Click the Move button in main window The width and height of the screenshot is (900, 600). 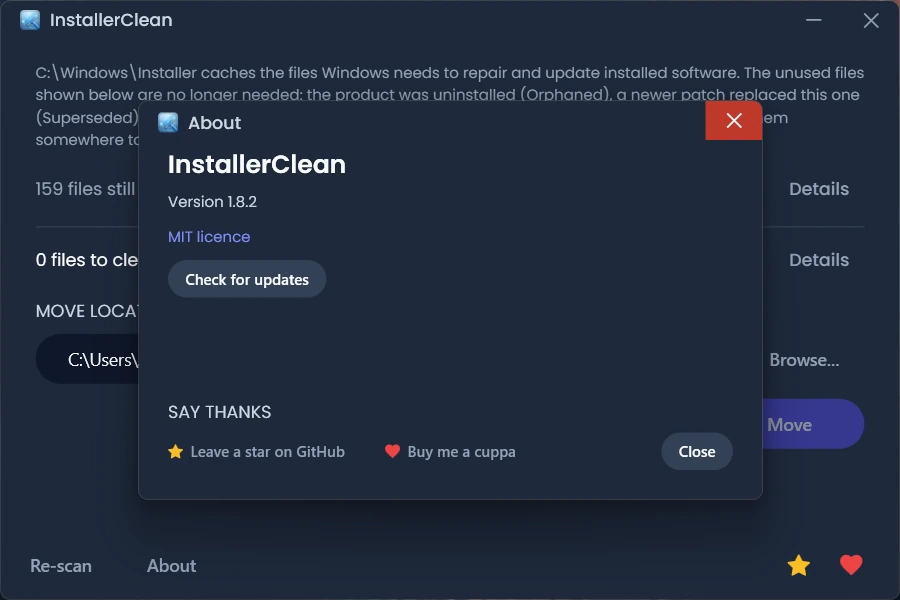coord(813,424)
